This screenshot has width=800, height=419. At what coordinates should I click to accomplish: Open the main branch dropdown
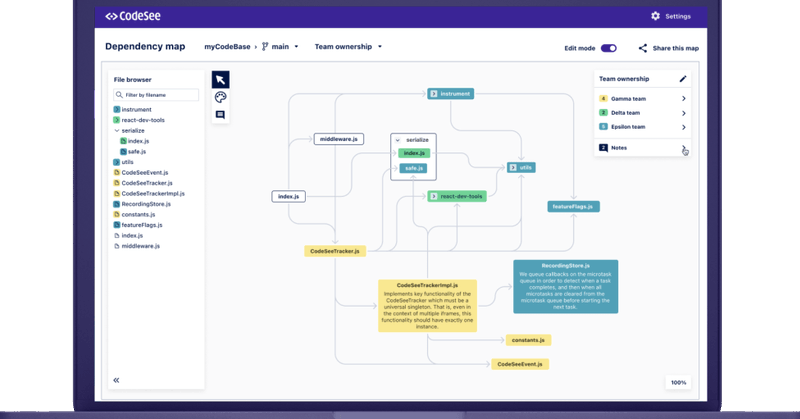point(296,46)
